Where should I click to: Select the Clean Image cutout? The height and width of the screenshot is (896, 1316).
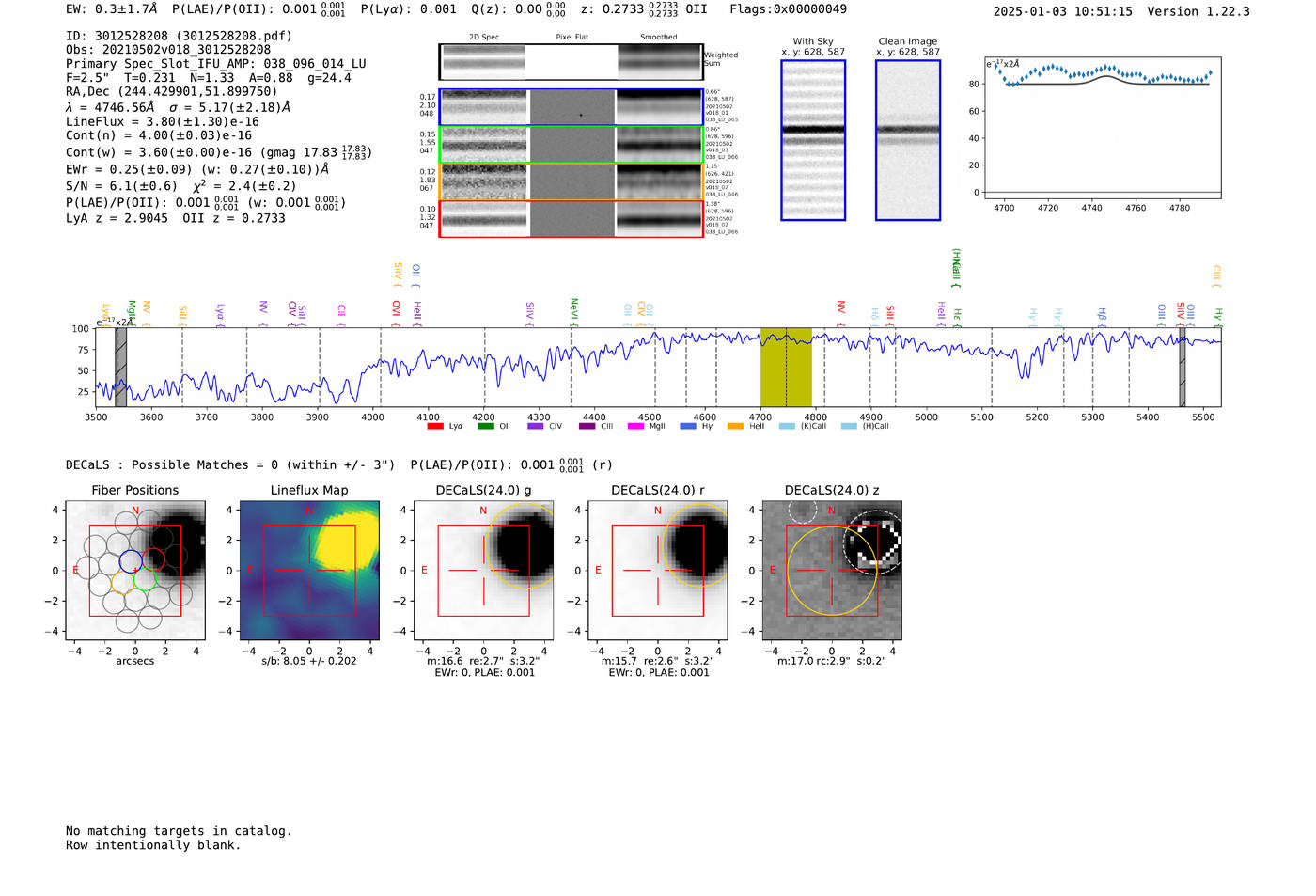(x=908, y=140)
